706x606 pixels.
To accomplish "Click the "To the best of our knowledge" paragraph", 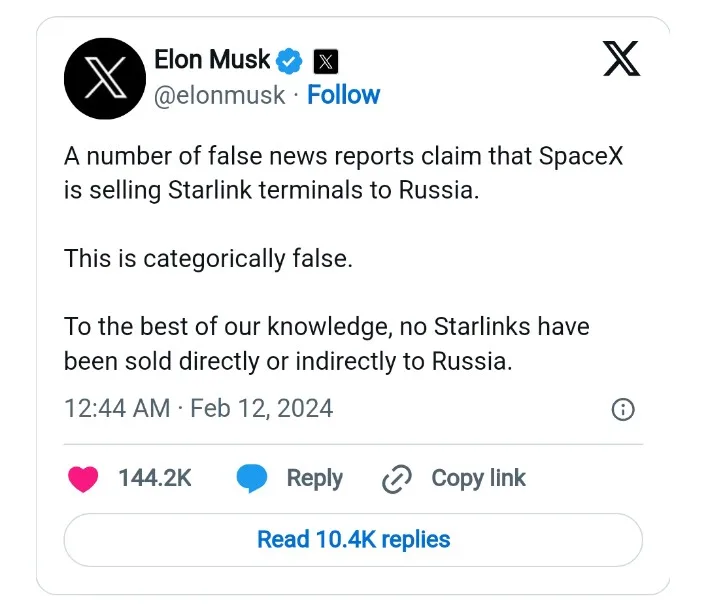I will [326, 344].
